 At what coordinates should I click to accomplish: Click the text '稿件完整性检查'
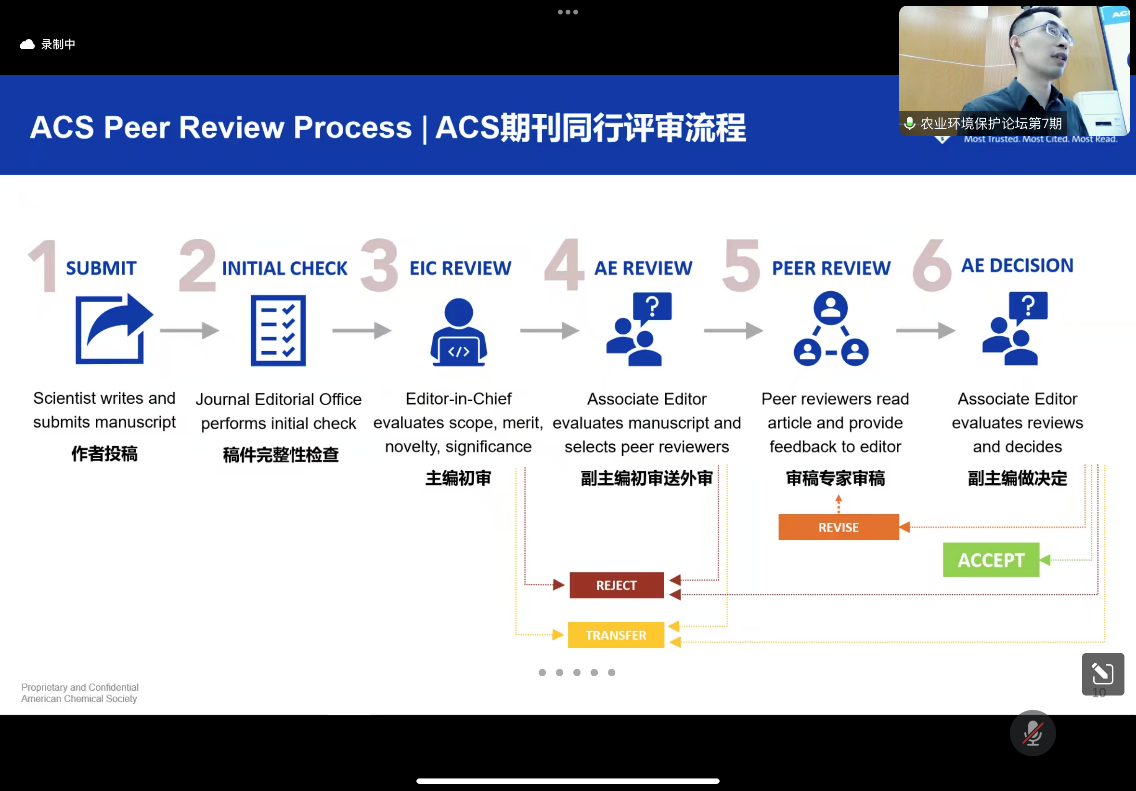[280, 454]
